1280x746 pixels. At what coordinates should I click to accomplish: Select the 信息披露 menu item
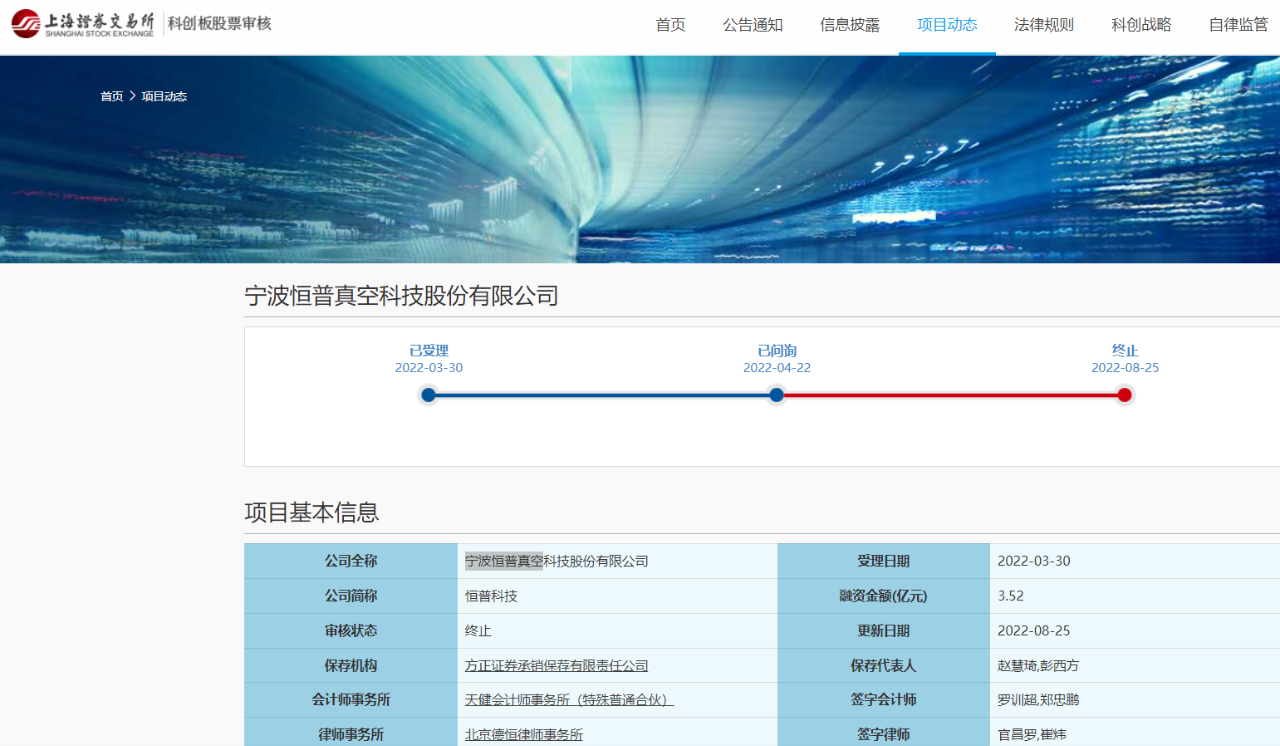(x=849, y=25)
